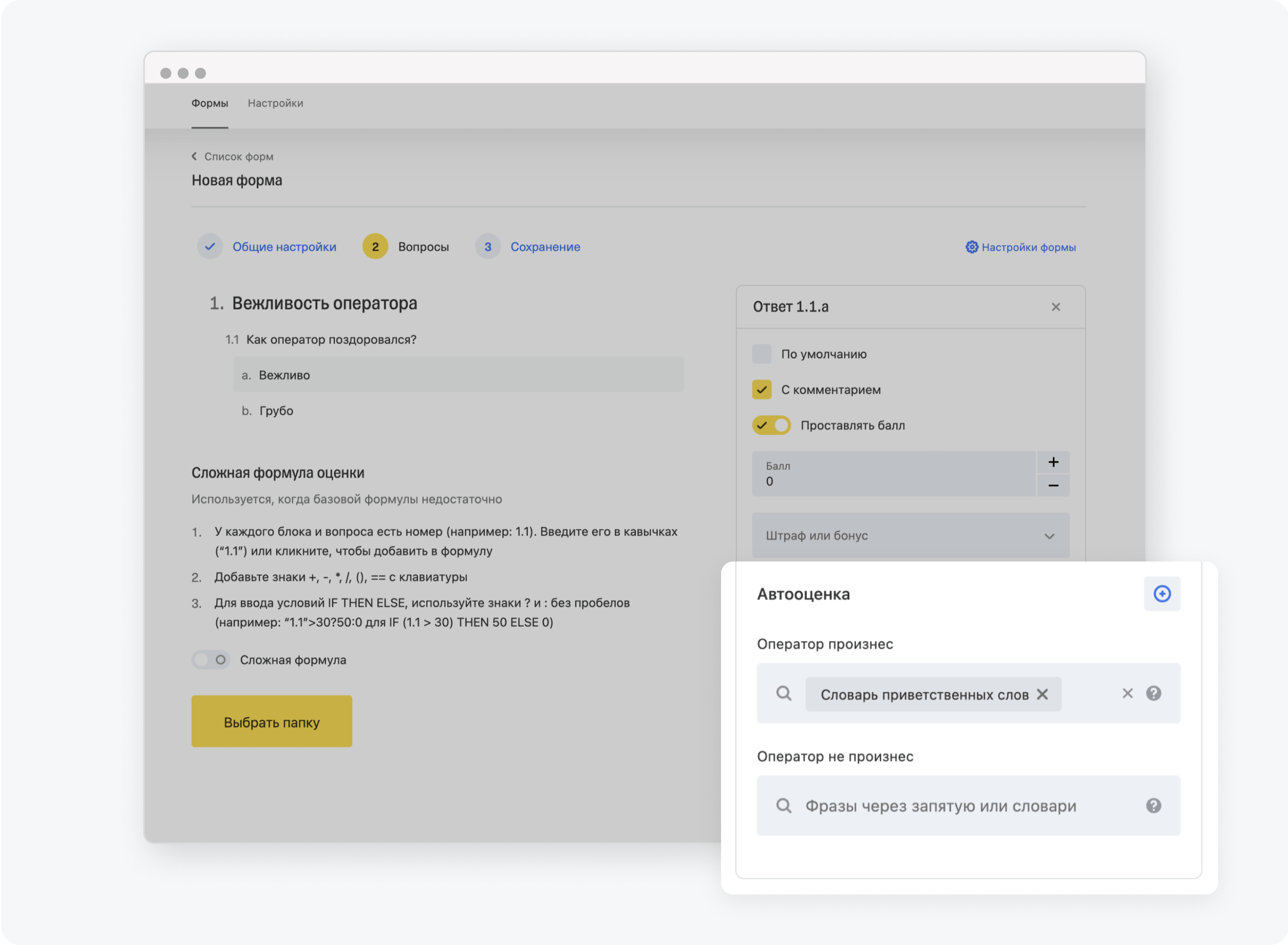Click question 1.1 Как оператор поздоровался?
Image resolution: width=1288 pixels, height=945 pixels.
[x=331, y=340]
